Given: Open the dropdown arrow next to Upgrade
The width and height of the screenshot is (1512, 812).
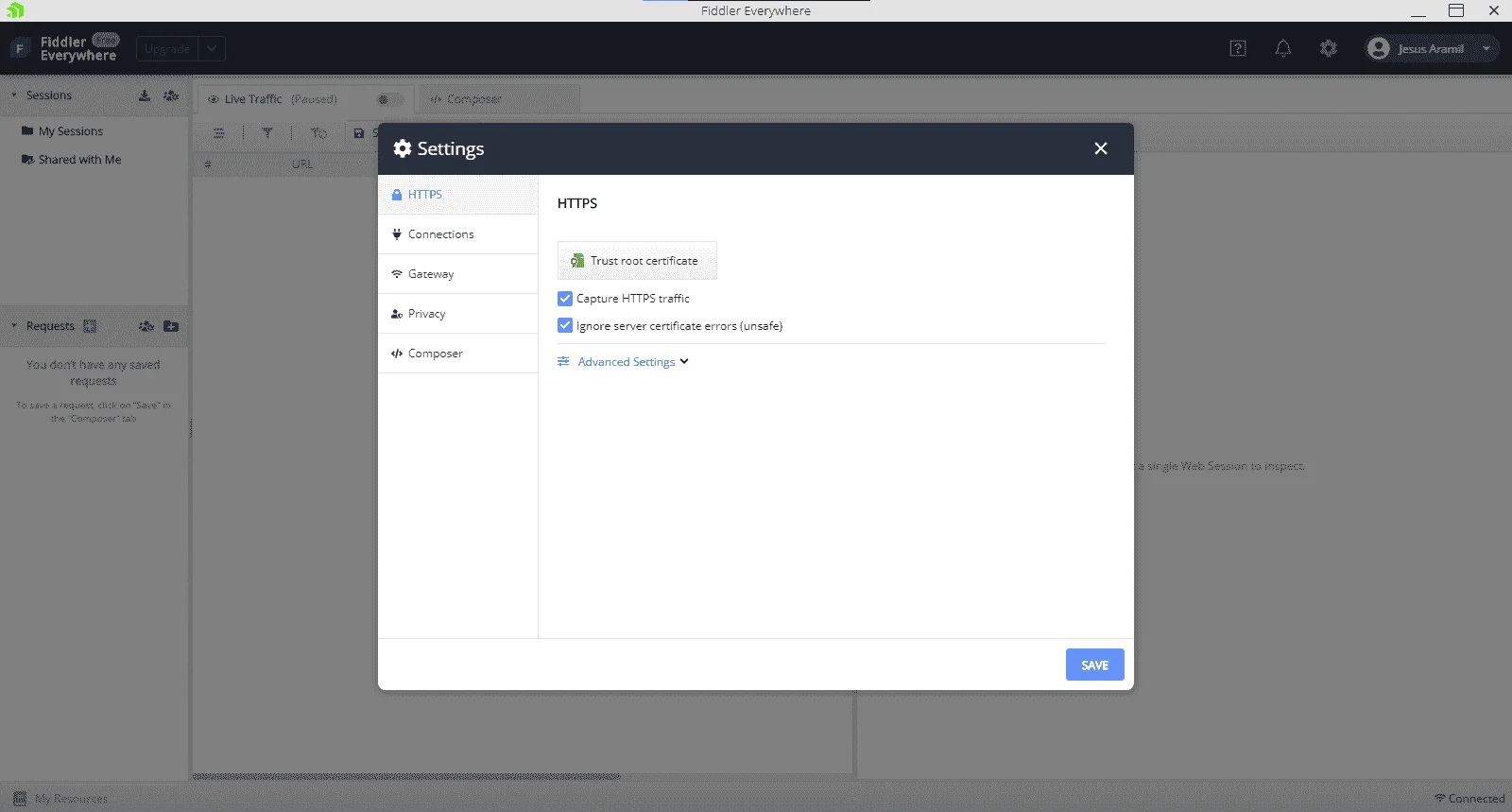Looking at the screenshot, I should [x=212, y=48].
